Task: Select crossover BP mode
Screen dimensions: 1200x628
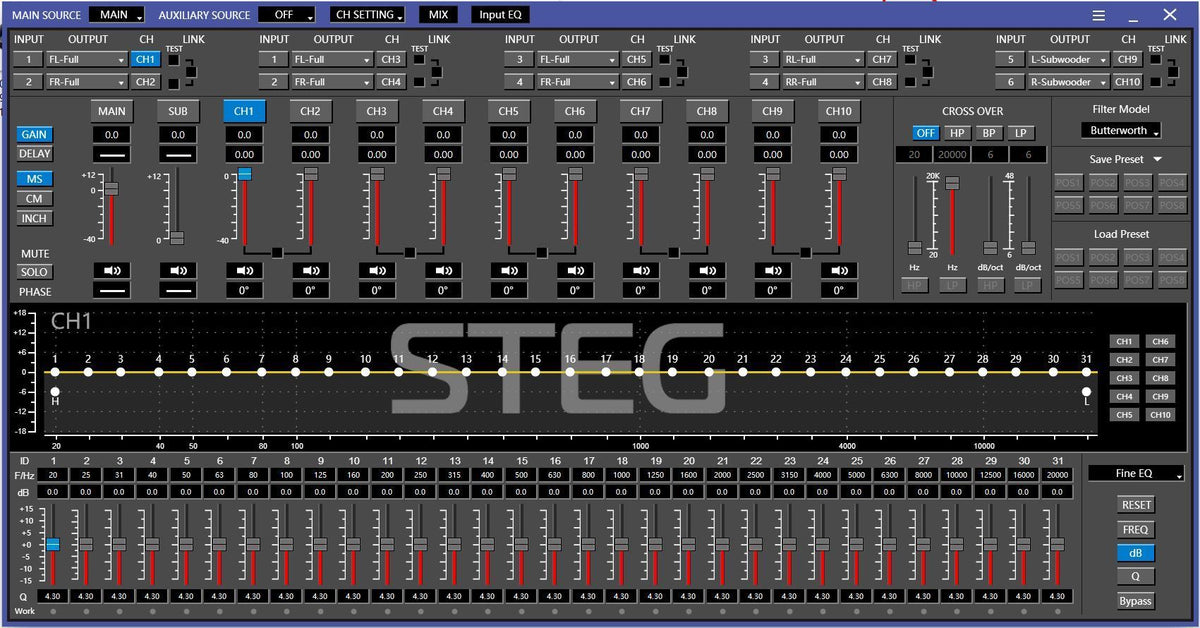Action: click(988, 133)
